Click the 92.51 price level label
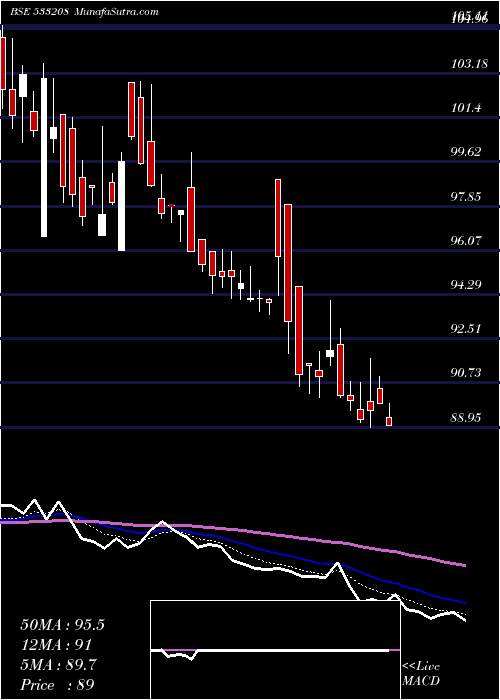The width and height of the screenshot is (500, 700). 467,329
